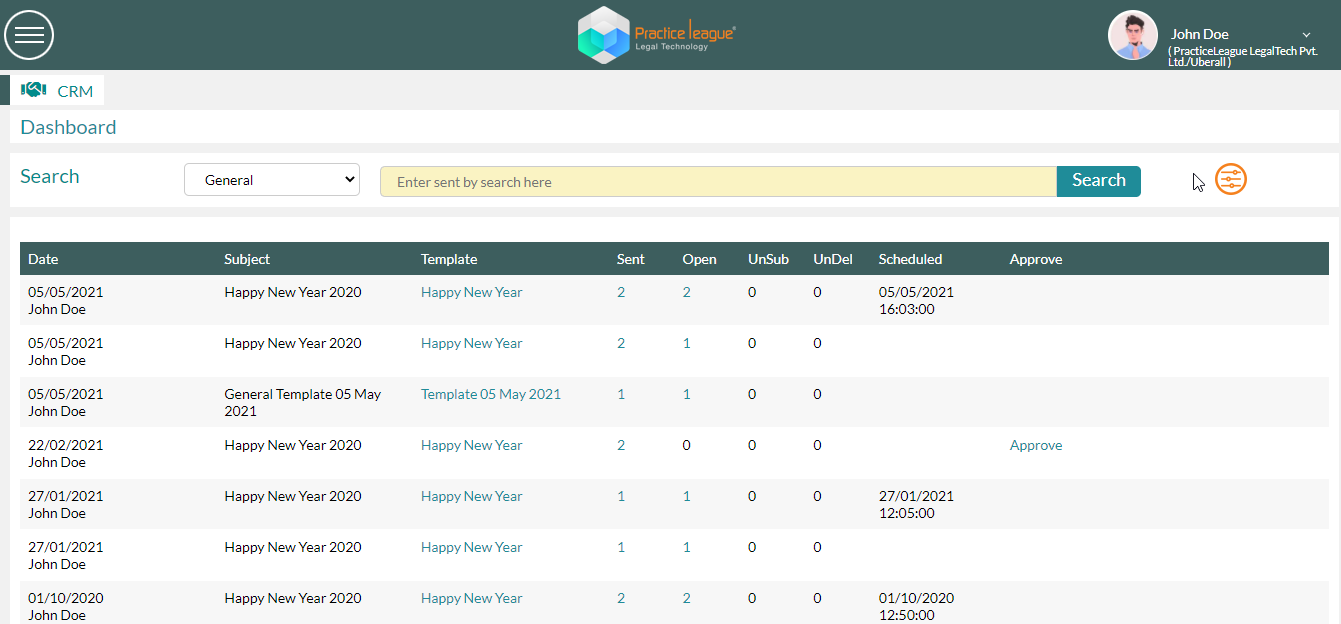Click the Open count in the 01/10/2020 row
Viewport: 1341px width, 624px height.
687,598
